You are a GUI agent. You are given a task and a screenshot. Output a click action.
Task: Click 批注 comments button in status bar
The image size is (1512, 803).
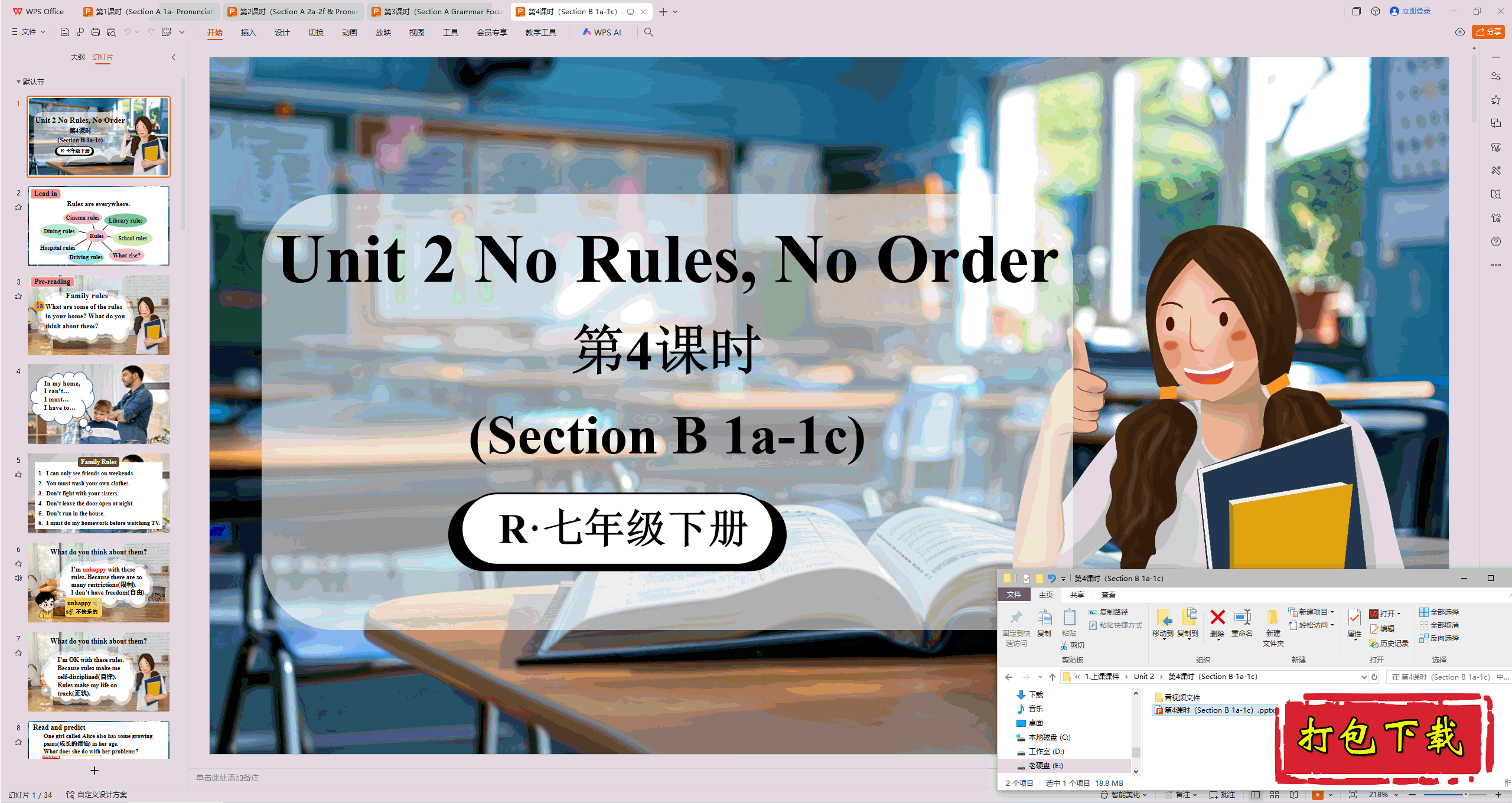click(x=1222, y=795)
